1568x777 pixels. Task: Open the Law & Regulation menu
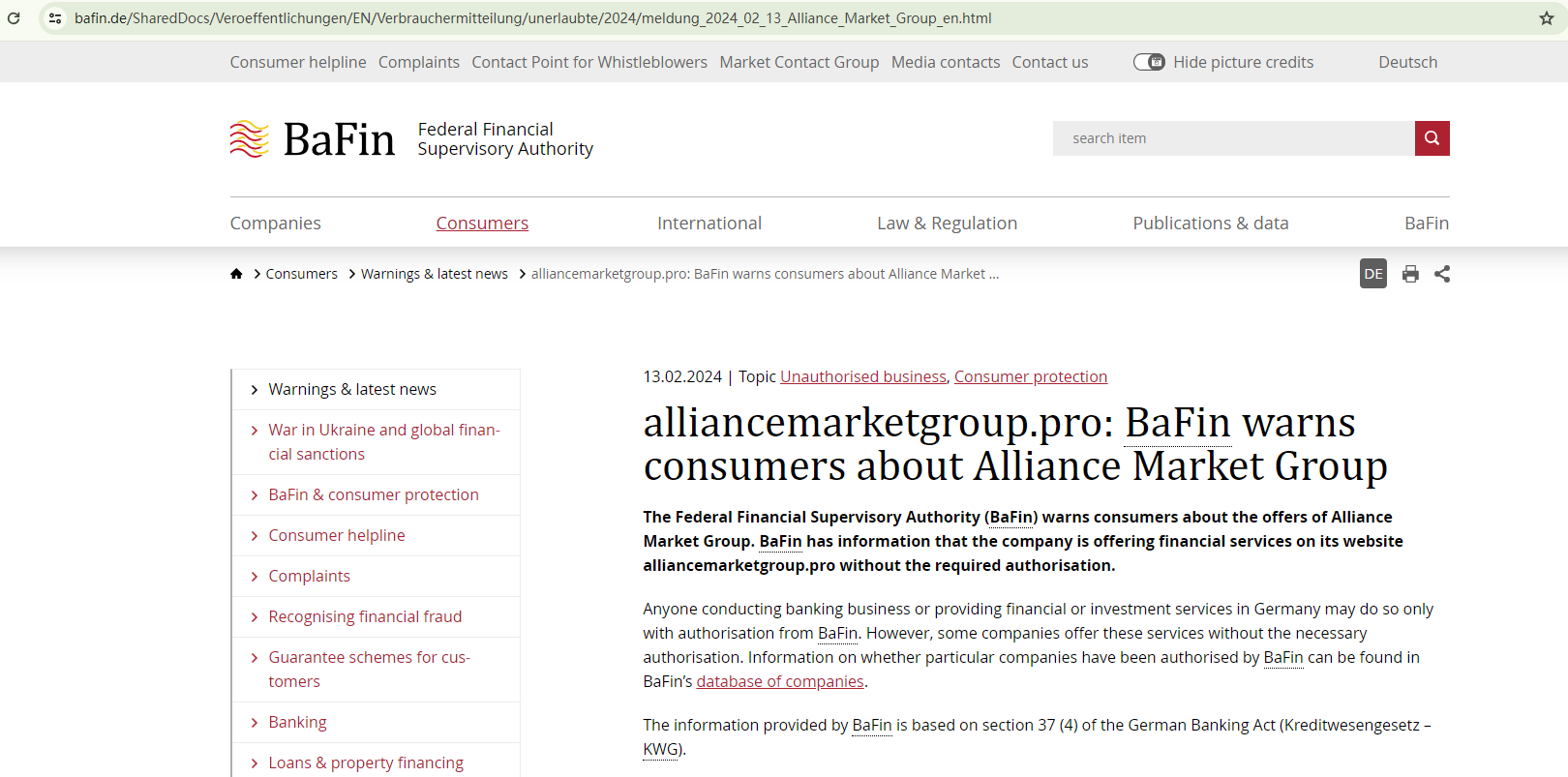coord(947,224)
